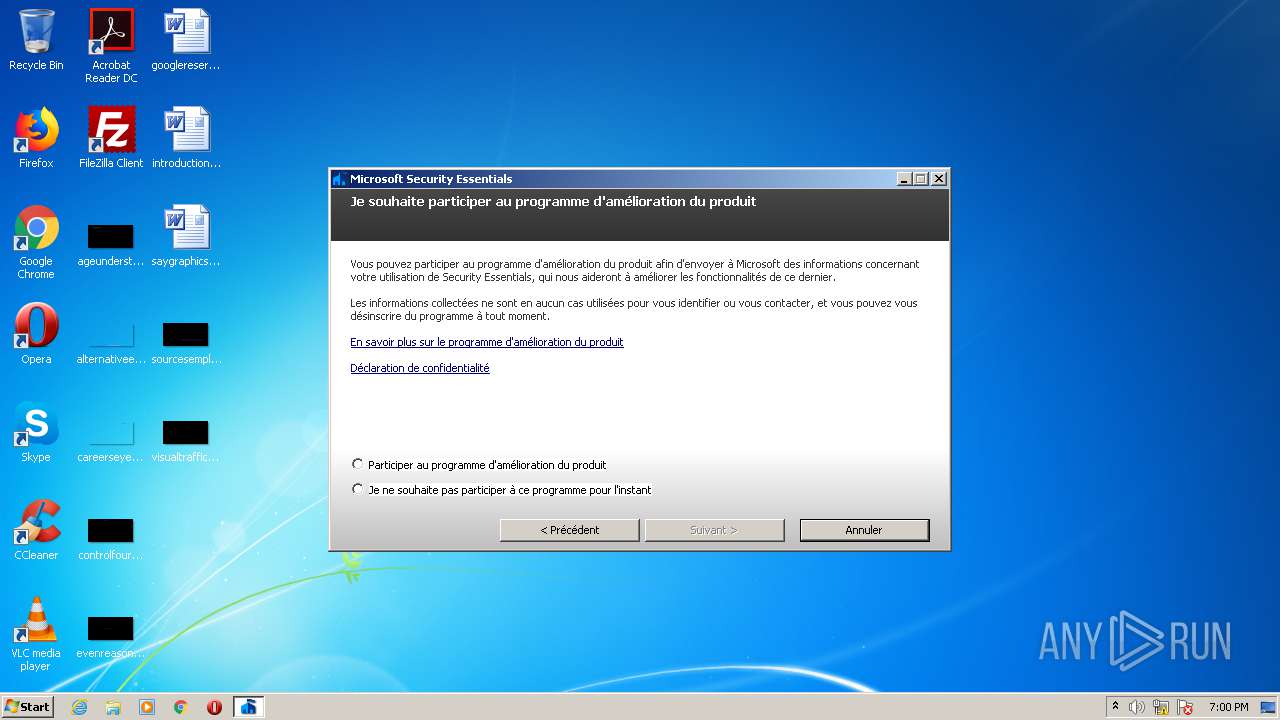Launch CCleaner desktop shortcut
The image size is (1280, 720).
click(36, 530)
